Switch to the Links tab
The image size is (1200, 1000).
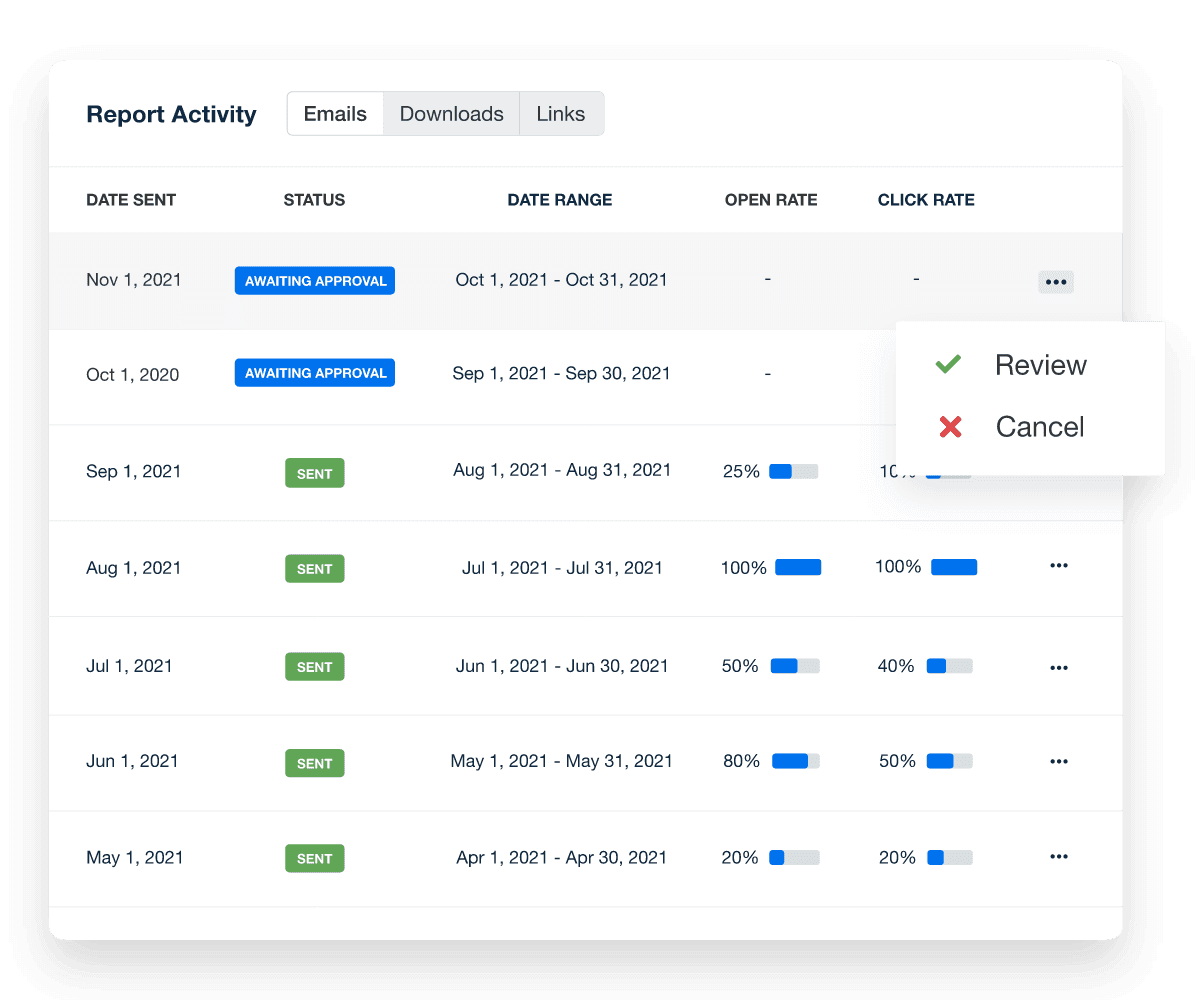[x=561, y=113]
